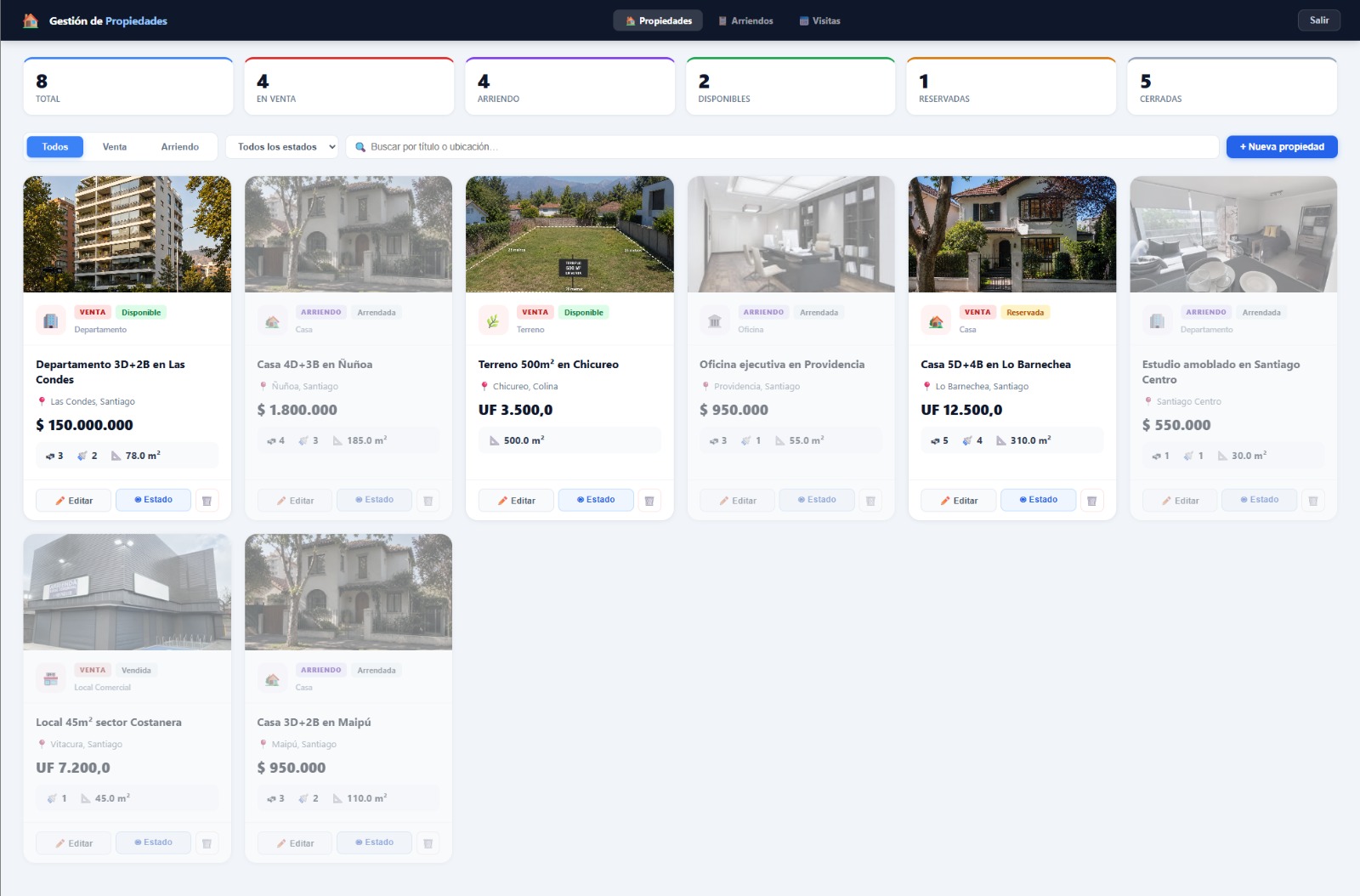Click the plant icon on Terreno Chicureo card

click(x=493, y=320)
